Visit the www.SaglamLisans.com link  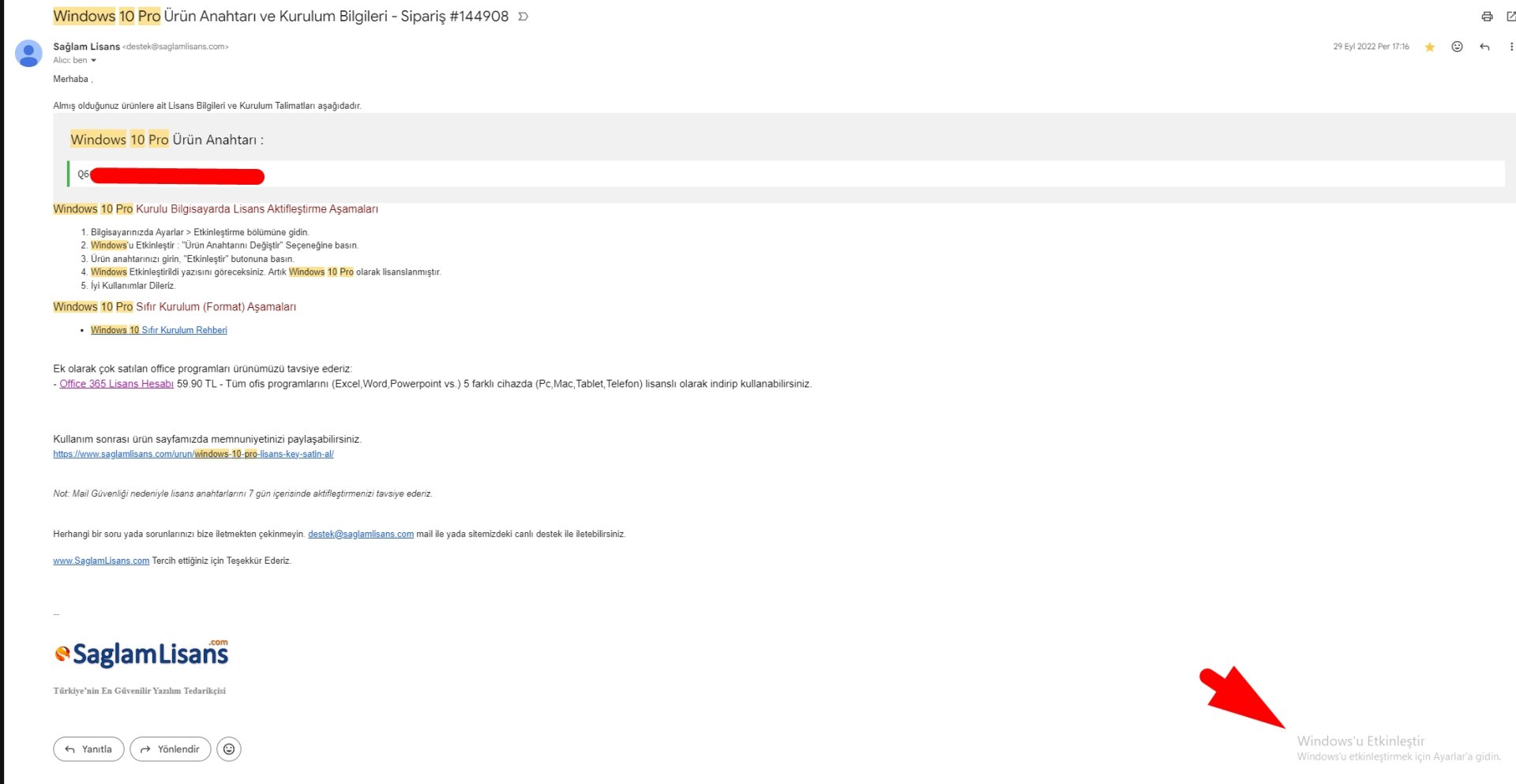point(101,561)
